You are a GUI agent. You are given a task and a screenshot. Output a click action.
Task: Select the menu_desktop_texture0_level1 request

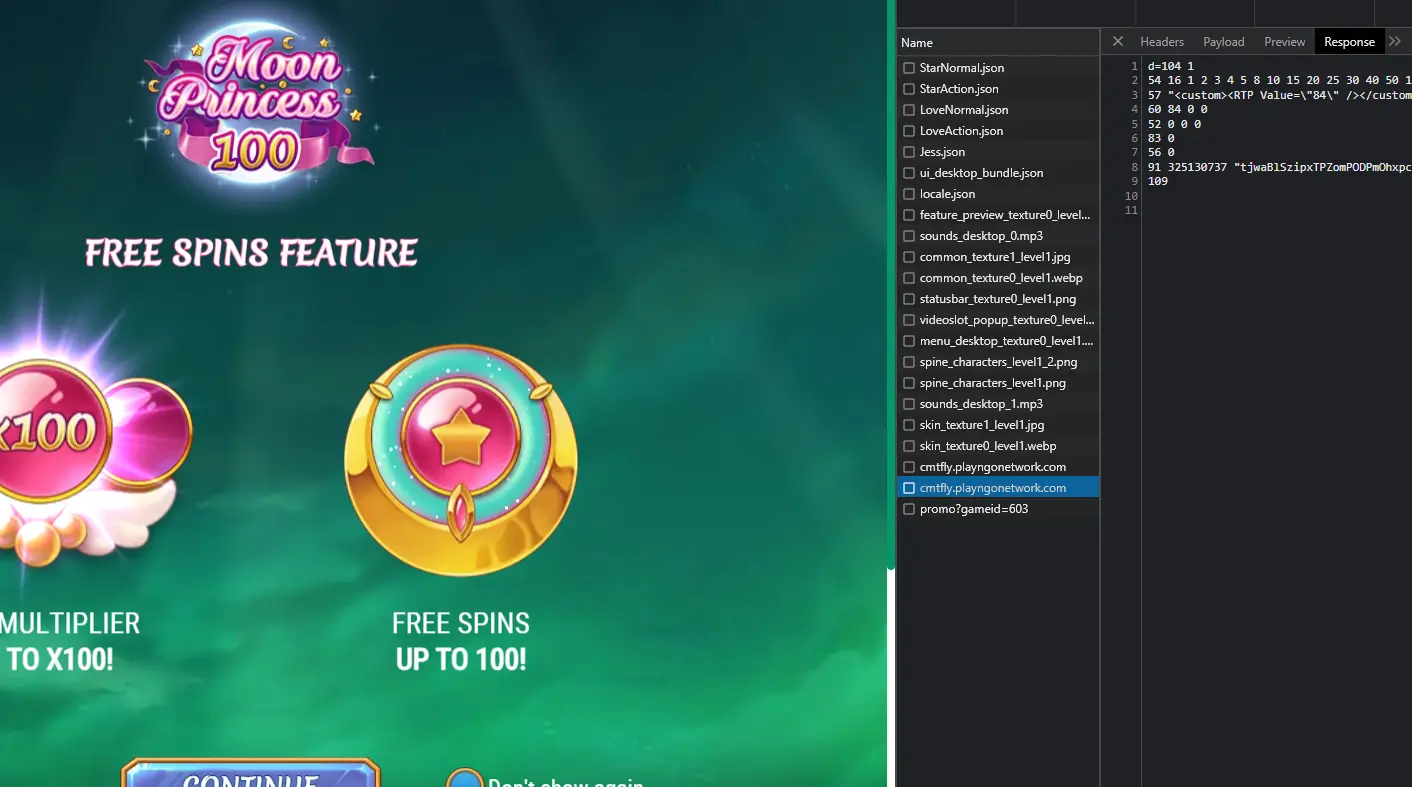coord(998,341)
